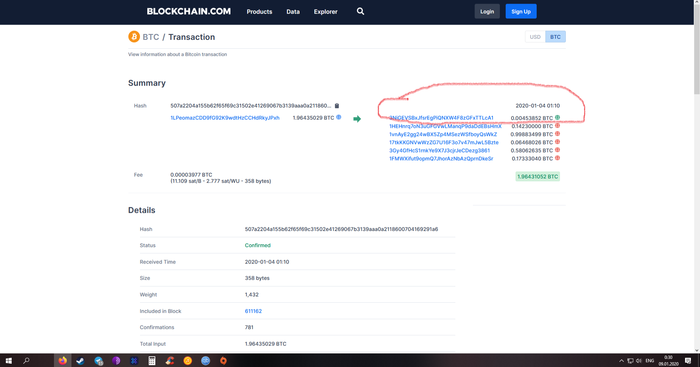This screenshot has height=367, width=700.
Task: Click the Firefox taskbar icon
Action: click(x=62, y=361)
